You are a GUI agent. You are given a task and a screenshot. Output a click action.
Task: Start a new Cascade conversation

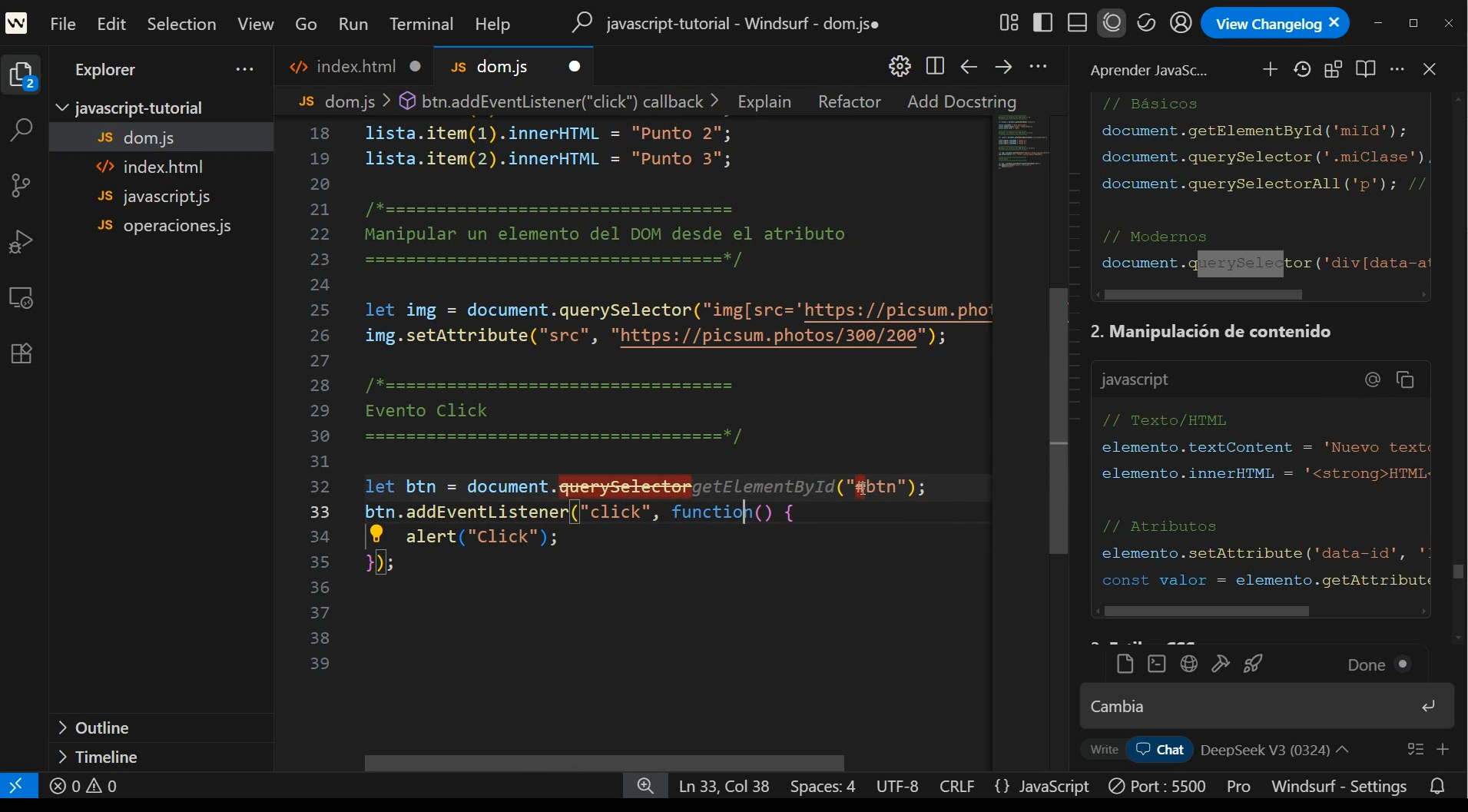click(1270, 69)
